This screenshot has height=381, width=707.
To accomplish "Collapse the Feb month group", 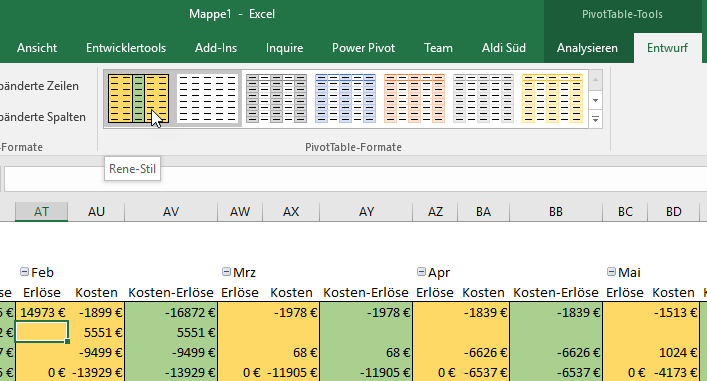I will [x=24, y=271].
